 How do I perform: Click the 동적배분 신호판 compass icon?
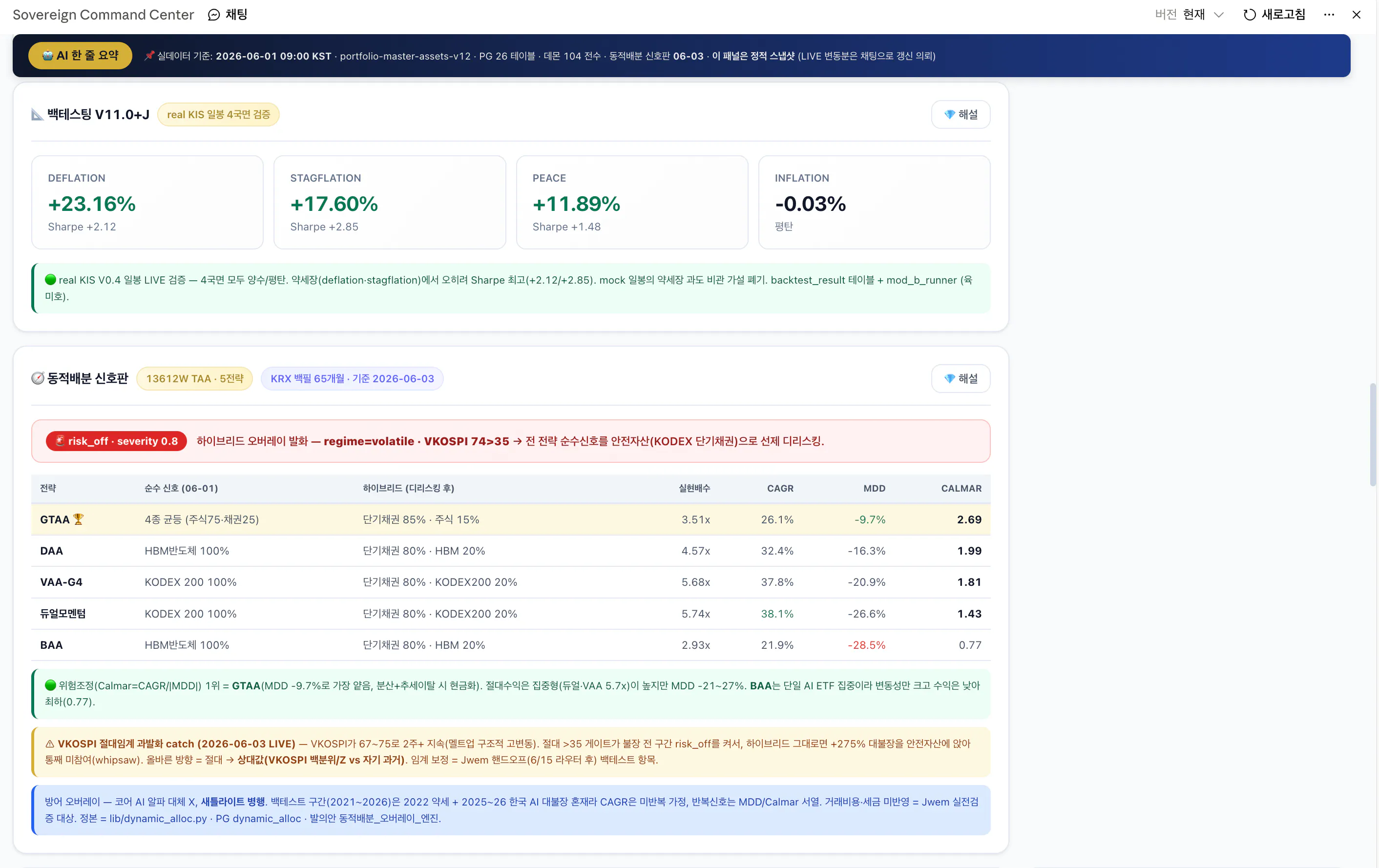(x=38, y=378)
